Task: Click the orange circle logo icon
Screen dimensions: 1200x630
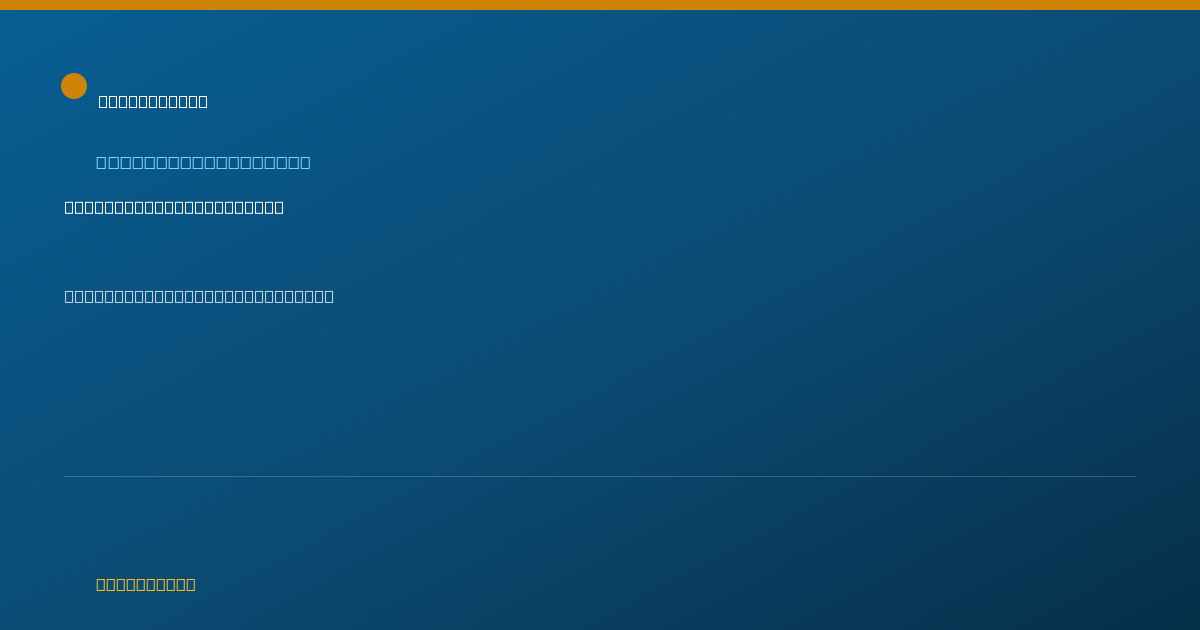Action: (x=74, y=86)
